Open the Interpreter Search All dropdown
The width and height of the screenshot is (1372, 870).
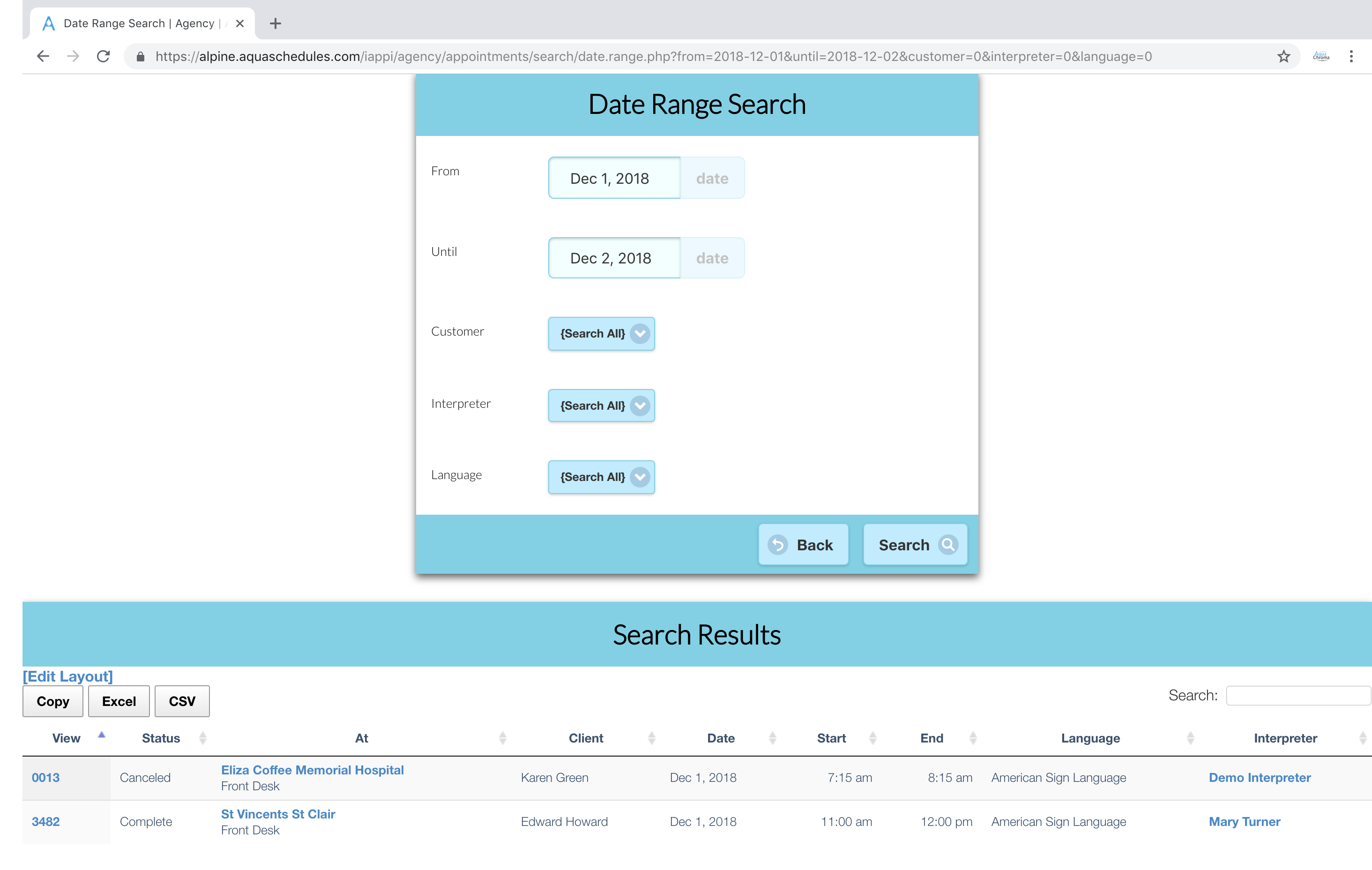click(x=601, y=405)
